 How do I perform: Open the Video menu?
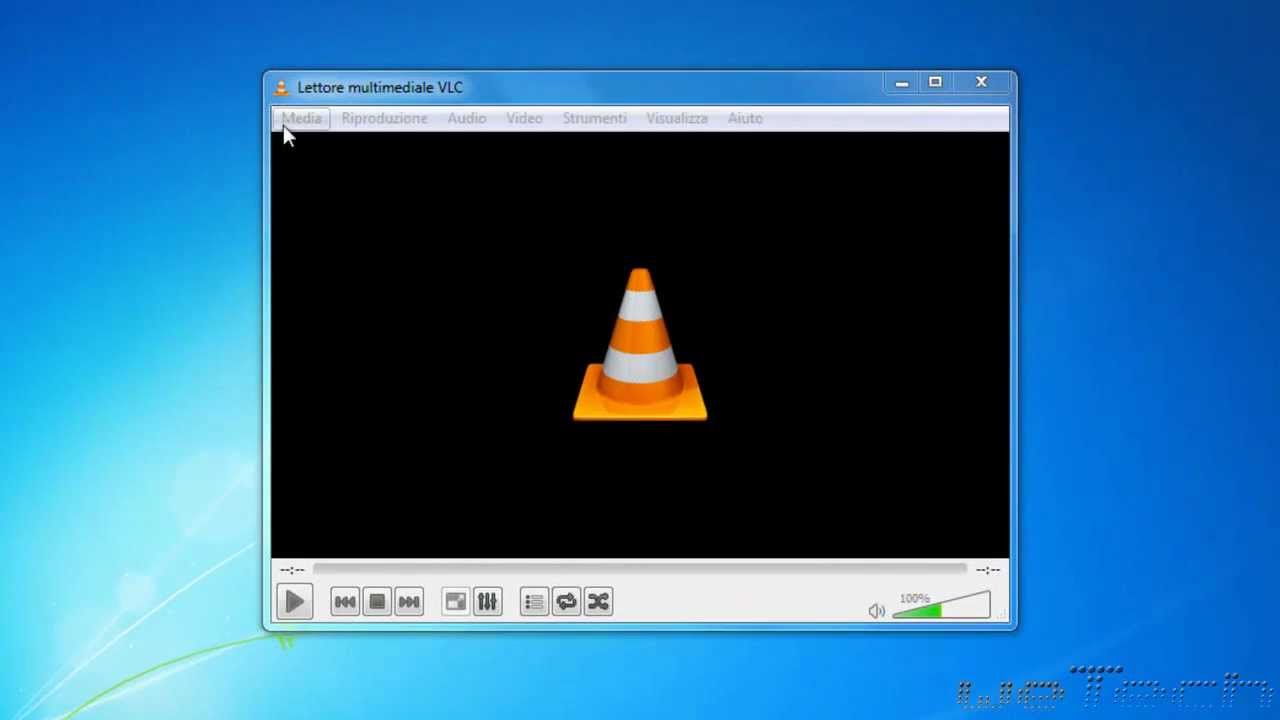[524, 118]
